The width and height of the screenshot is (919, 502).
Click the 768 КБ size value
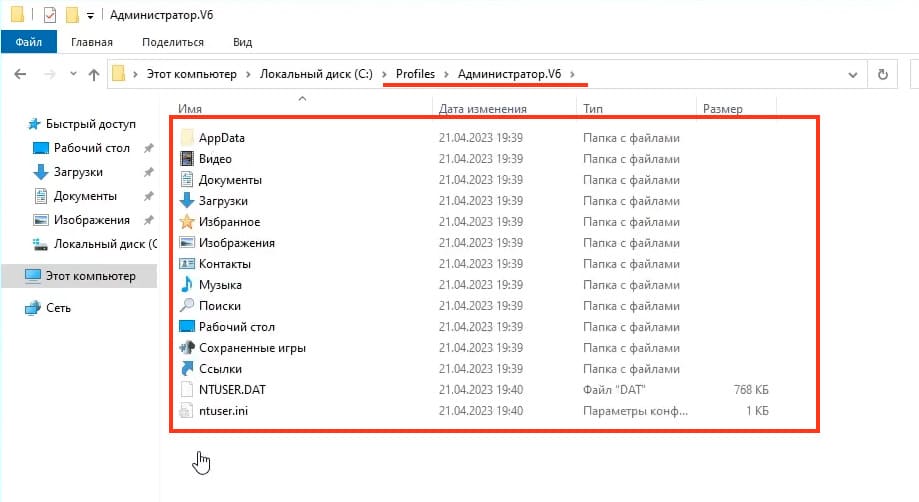pos(751,390)
